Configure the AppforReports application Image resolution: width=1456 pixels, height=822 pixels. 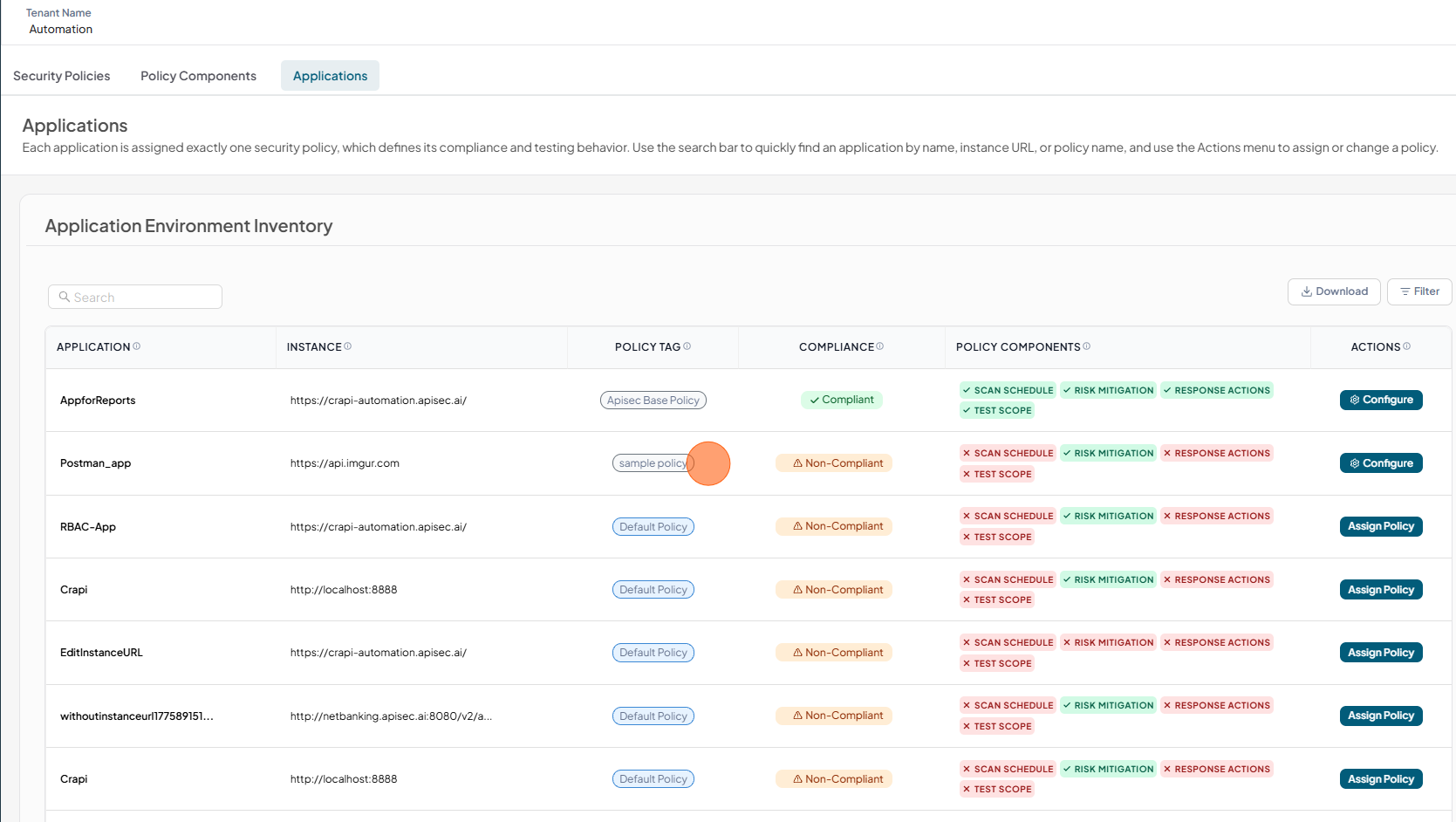pos(1381,400)
